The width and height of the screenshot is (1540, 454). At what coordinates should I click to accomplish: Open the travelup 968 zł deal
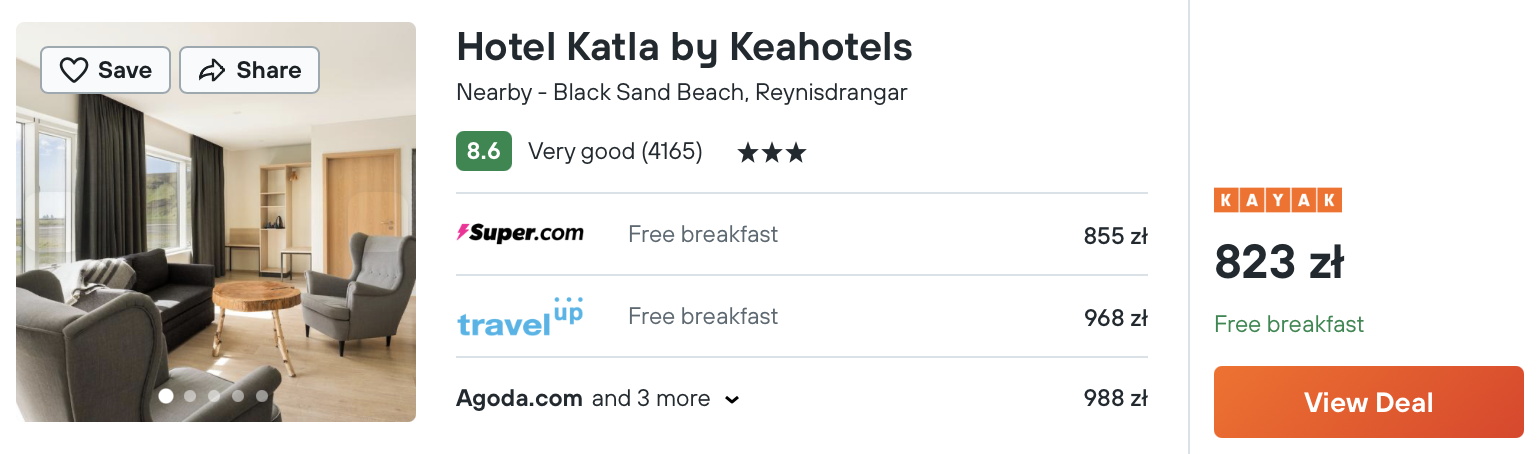point(802,316)
